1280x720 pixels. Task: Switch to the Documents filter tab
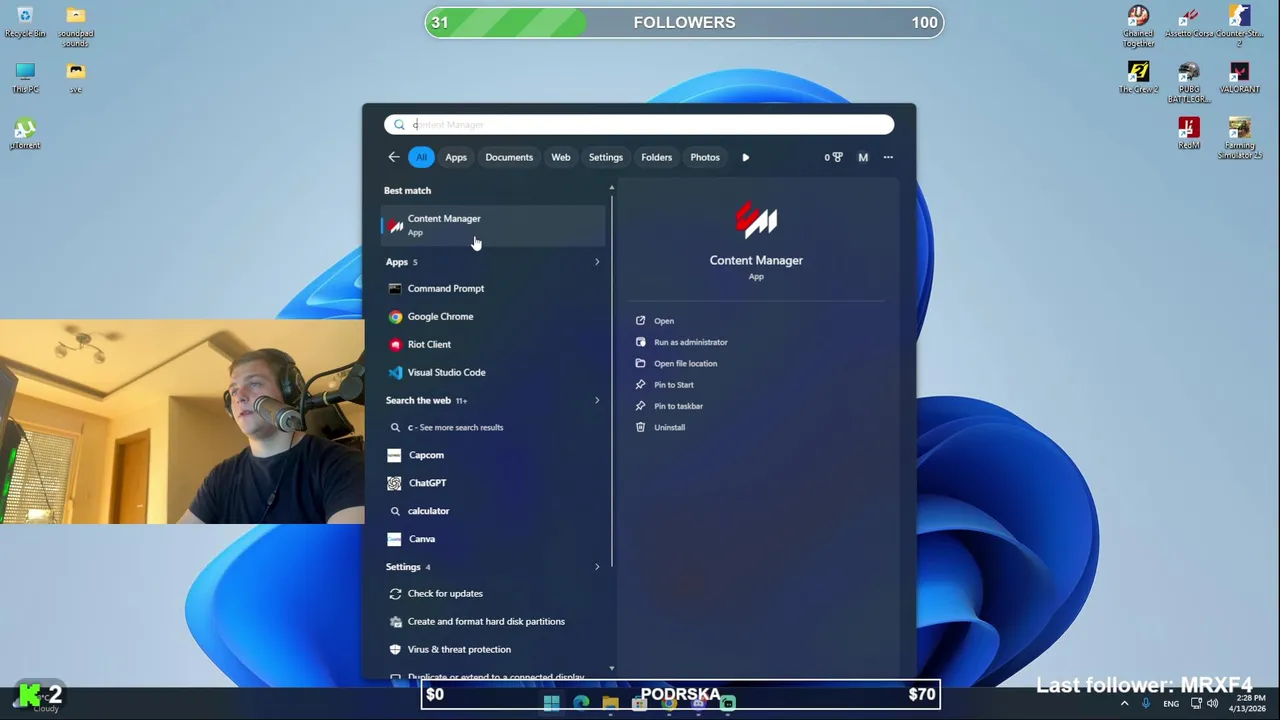pyautogui.click(x=509, y=157)
